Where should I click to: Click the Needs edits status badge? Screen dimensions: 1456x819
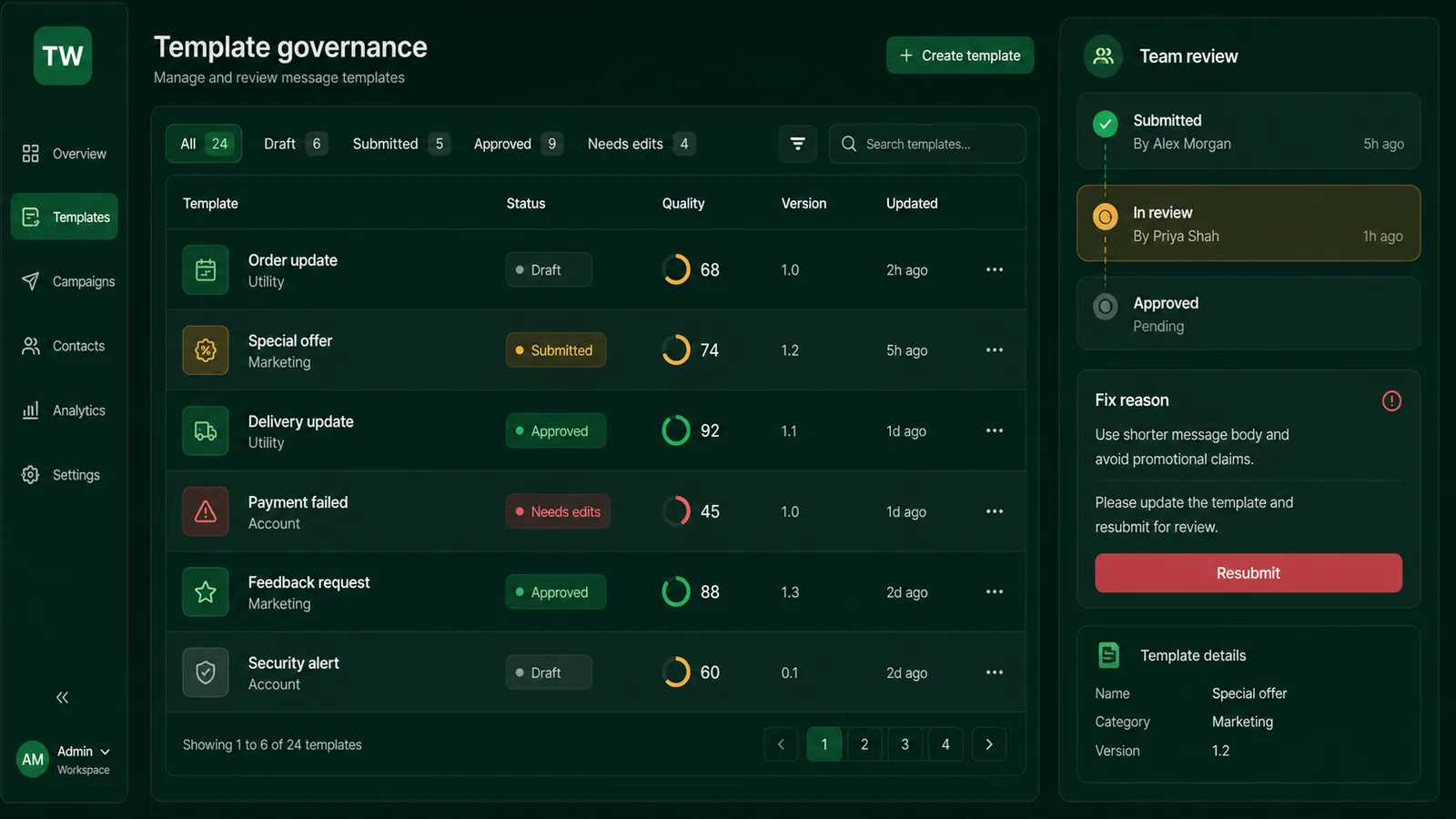pyautogui.click(x=558, y=511)
